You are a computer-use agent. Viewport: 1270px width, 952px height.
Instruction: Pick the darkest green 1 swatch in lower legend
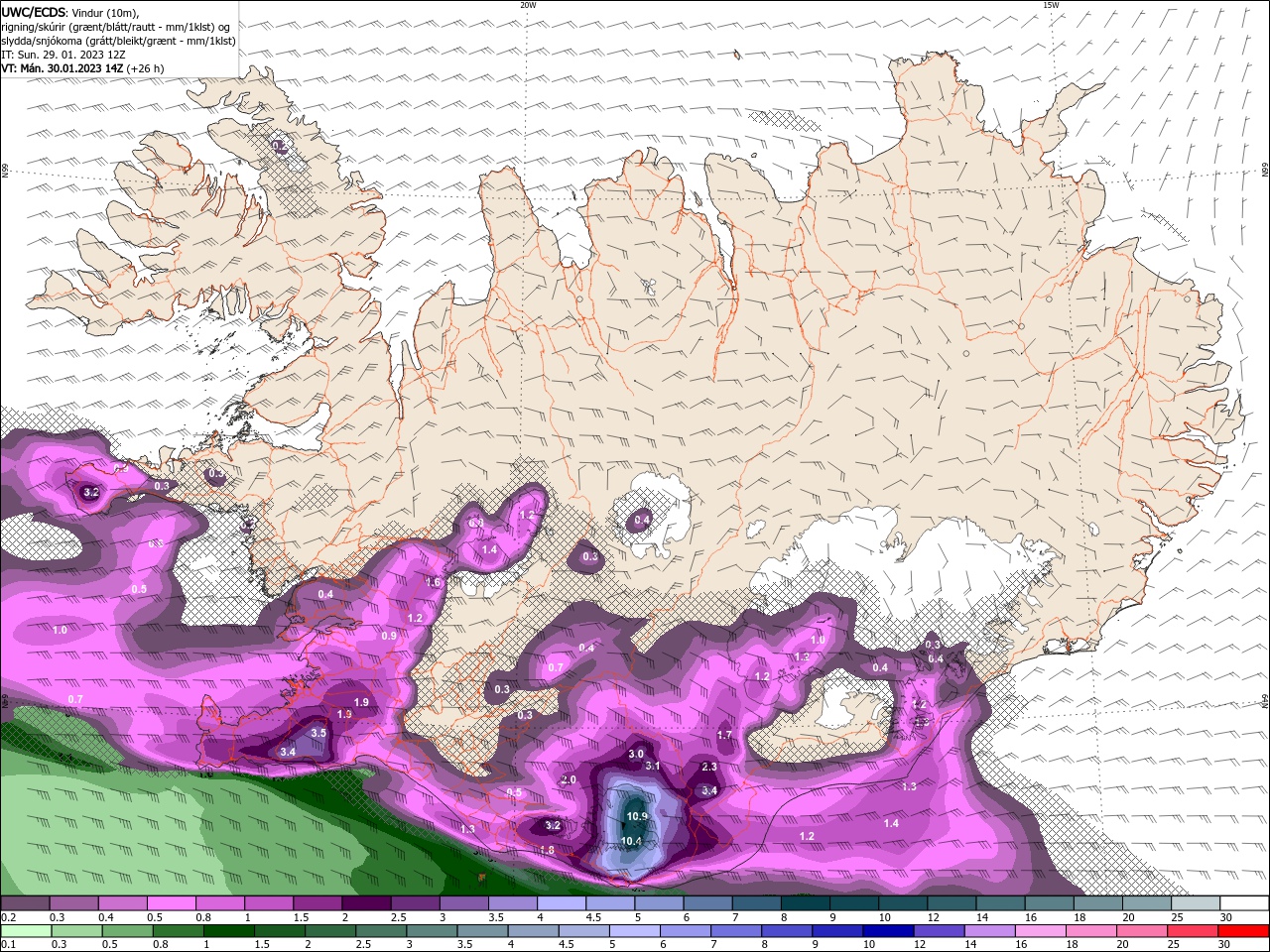(228, 931)
